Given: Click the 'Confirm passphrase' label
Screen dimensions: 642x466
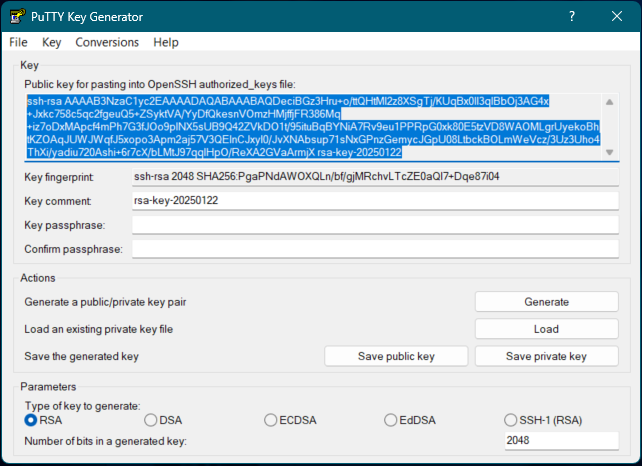Looking at the screenshot, I should 74,249.
